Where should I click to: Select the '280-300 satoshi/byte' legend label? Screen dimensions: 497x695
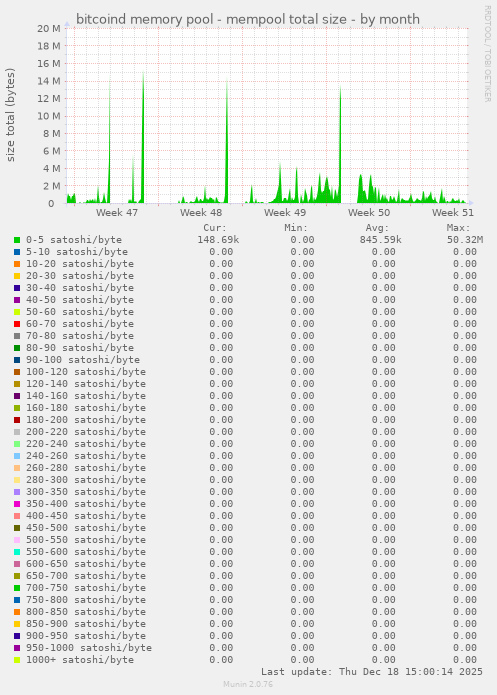click(86, 480)
